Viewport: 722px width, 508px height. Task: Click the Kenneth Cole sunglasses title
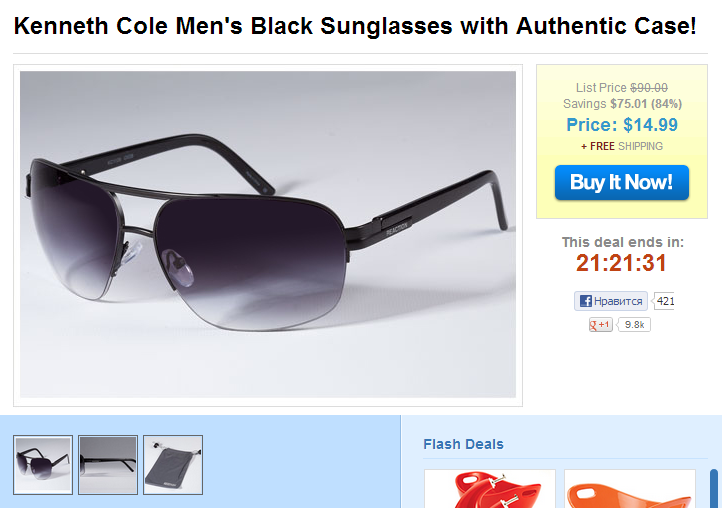pyautogui.click(x=355, y=25)
